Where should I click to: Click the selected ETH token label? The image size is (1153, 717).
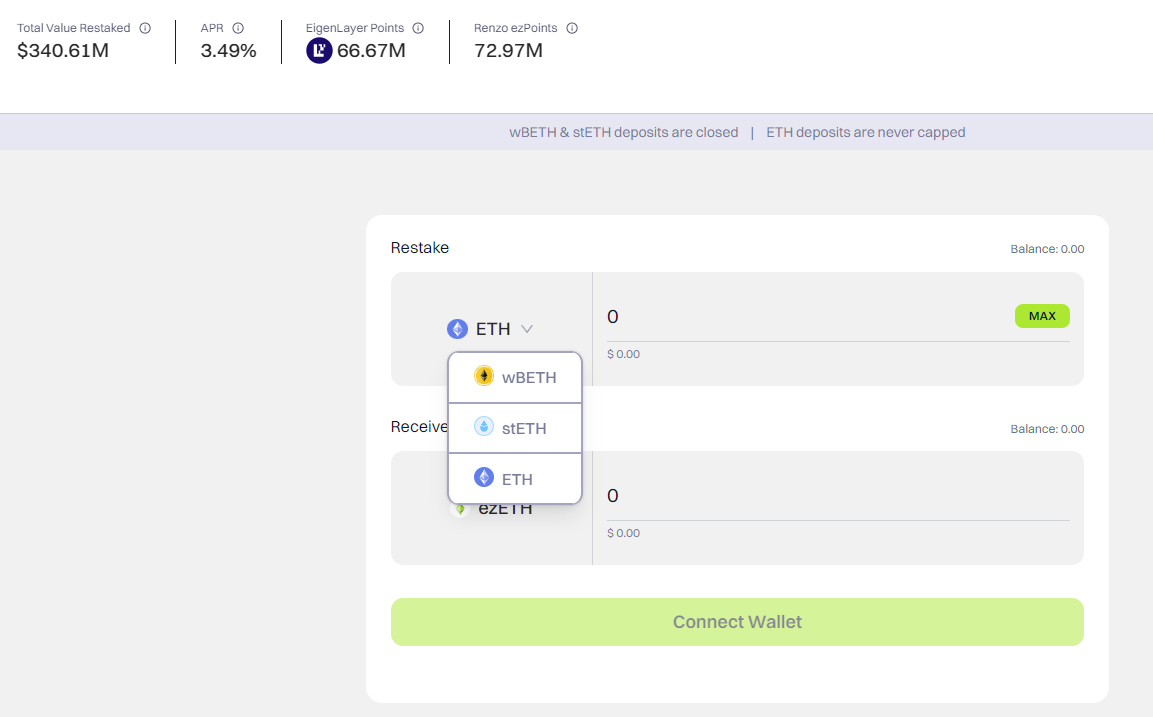[x=493, y=329]
